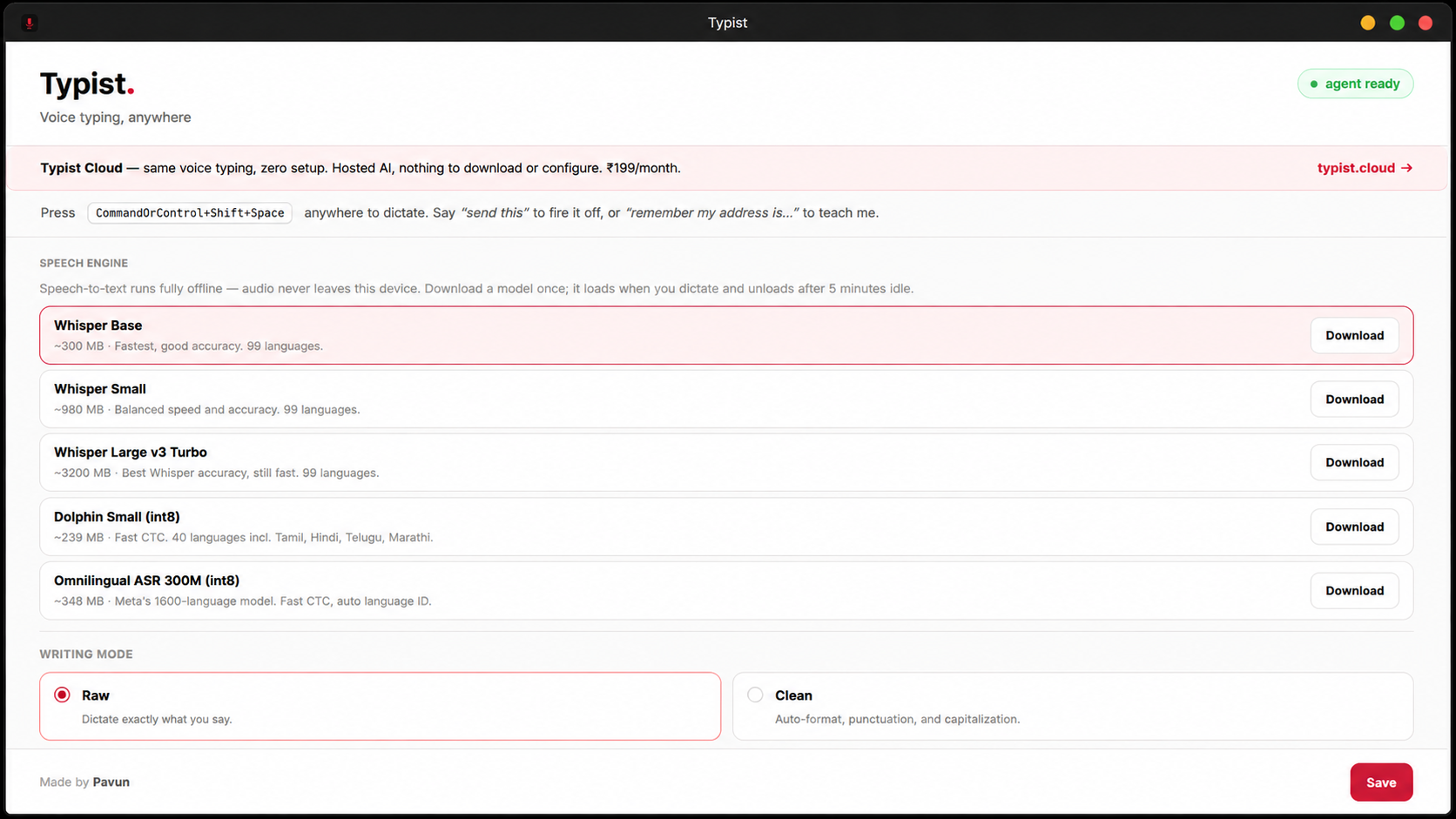Click the SPEECH ENGINE section label

click(x=84, y=263)
